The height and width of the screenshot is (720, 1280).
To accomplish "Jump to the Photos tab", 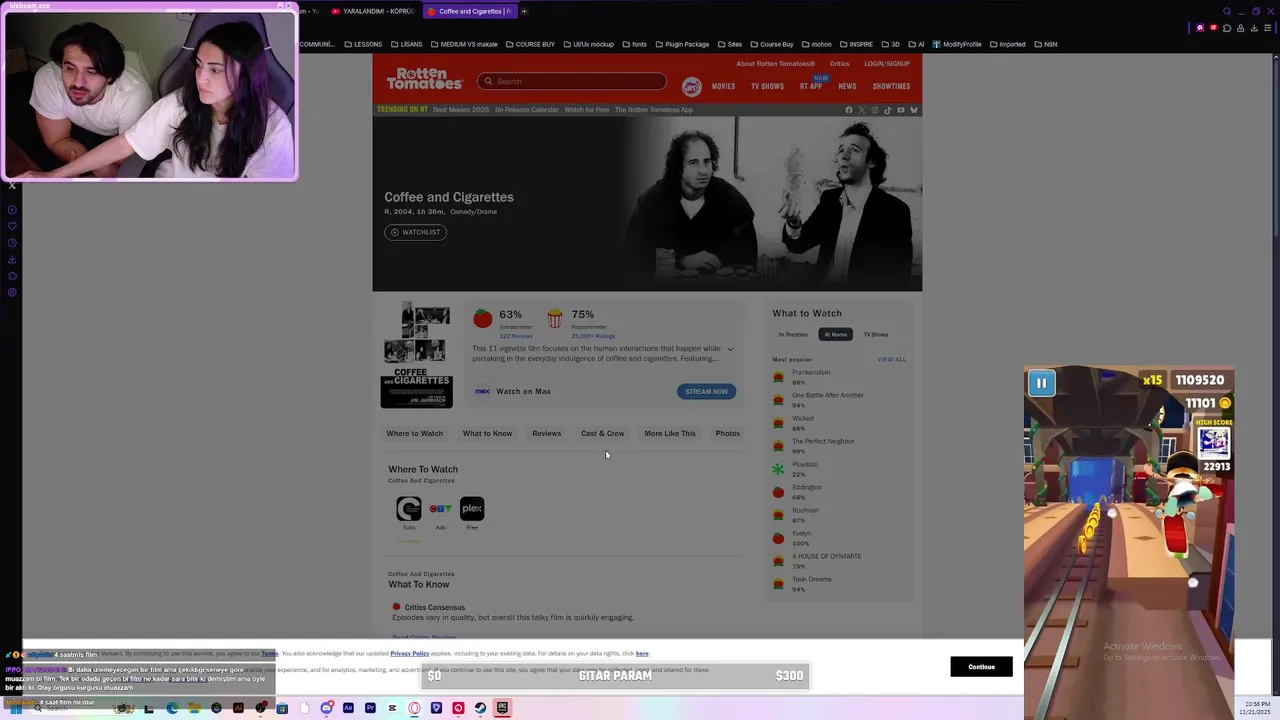I will coord(728,433).
